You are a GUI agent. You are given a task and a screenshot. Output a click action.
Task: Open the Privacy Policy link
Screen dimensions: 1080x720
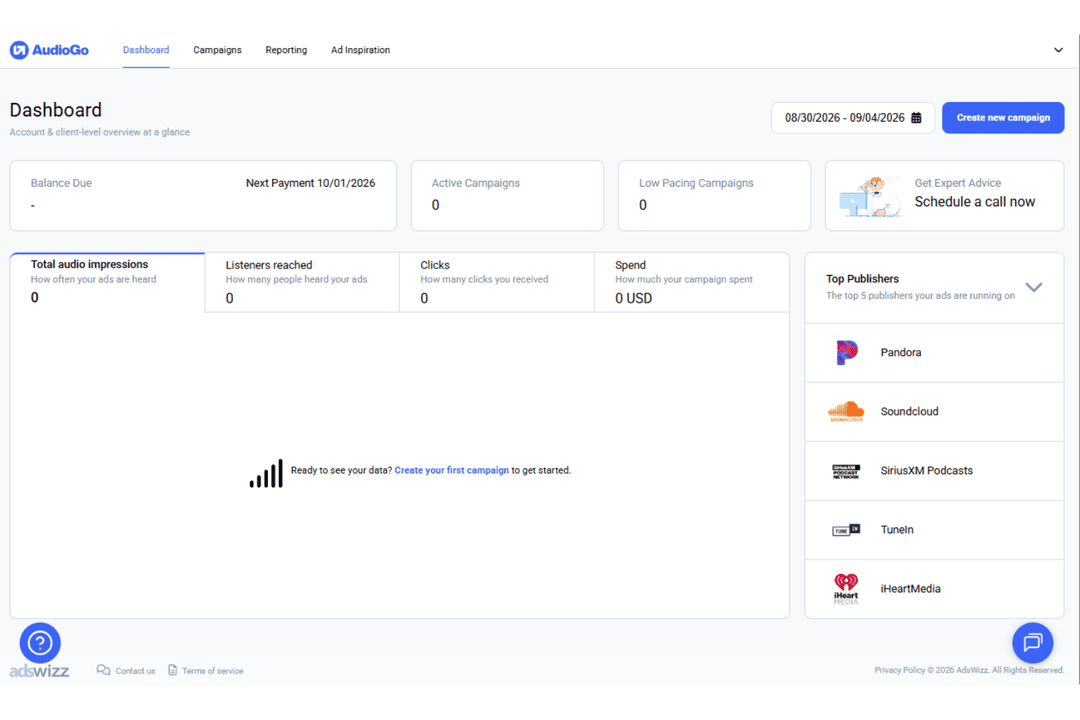[x=900, y=670]
